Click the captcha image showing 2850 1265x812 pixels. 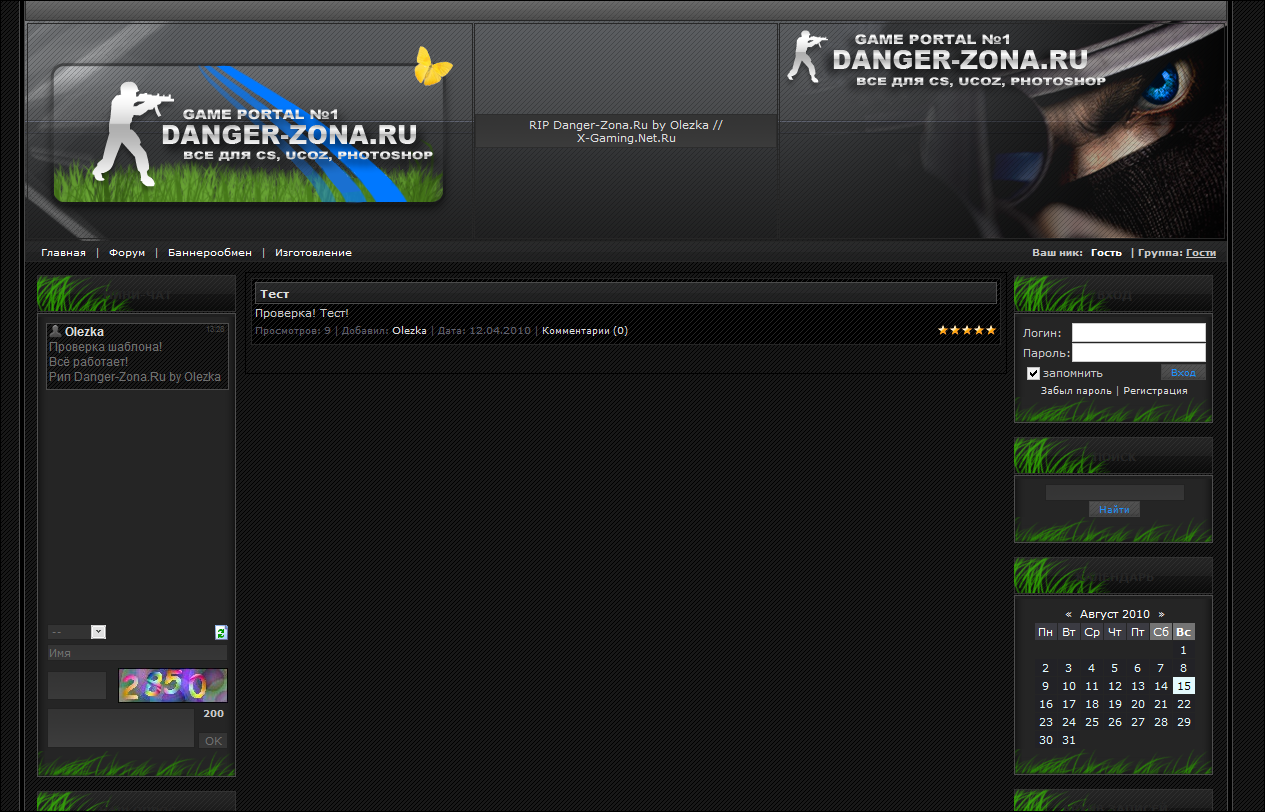tap(173, 686)
